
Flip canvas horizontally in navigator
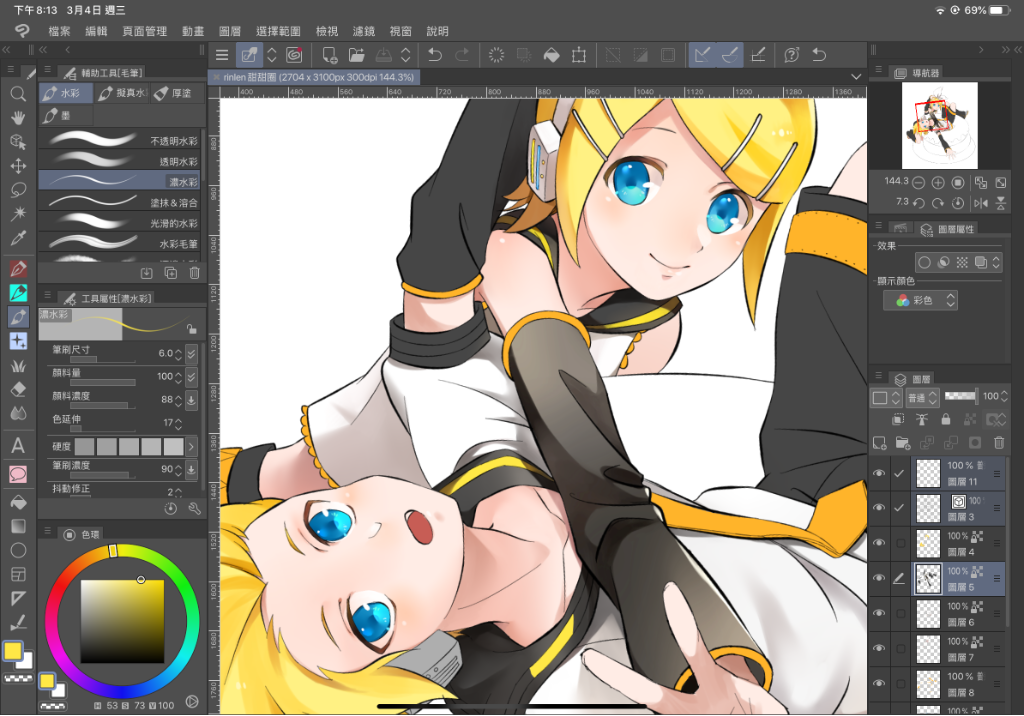tap(981, 203)
